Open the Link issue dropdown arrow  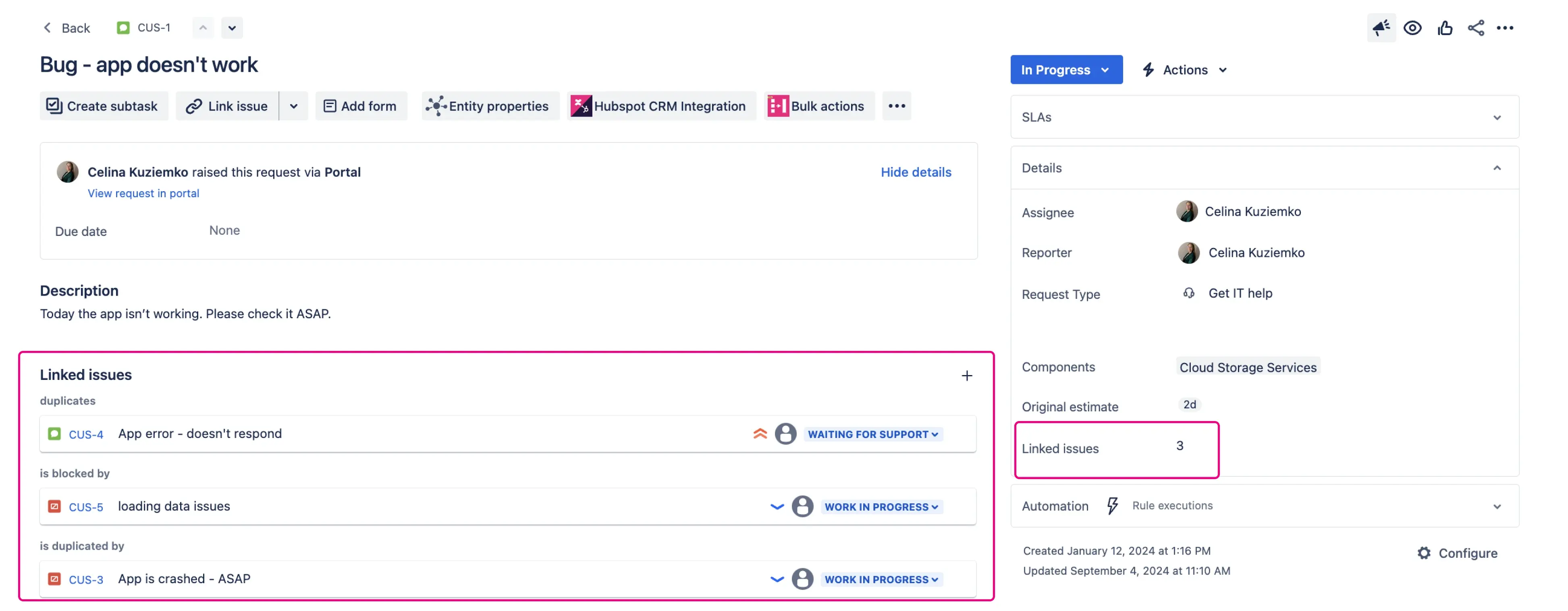tap(293, 106)
